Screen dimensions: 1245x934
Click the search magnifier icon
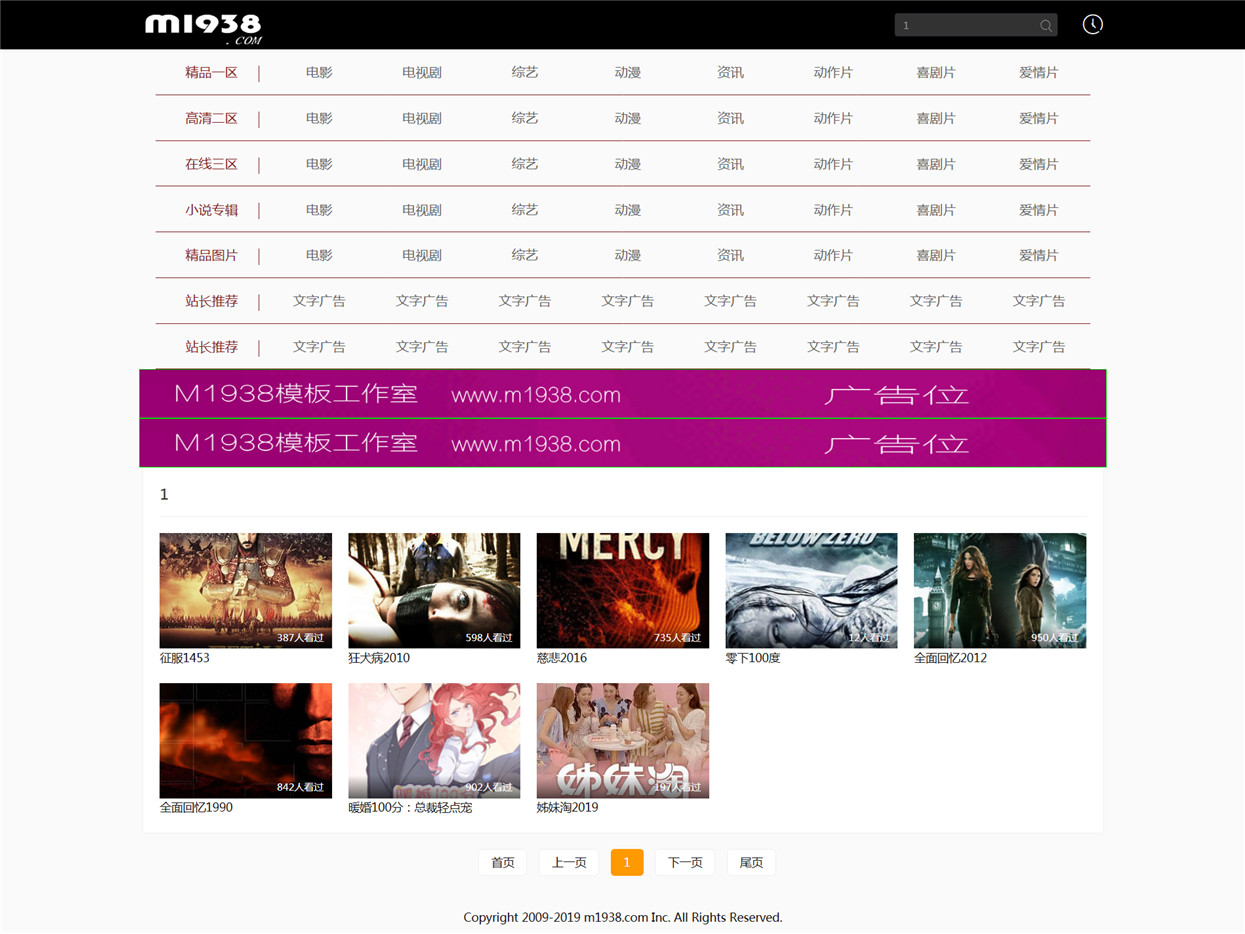[1045, 25]
